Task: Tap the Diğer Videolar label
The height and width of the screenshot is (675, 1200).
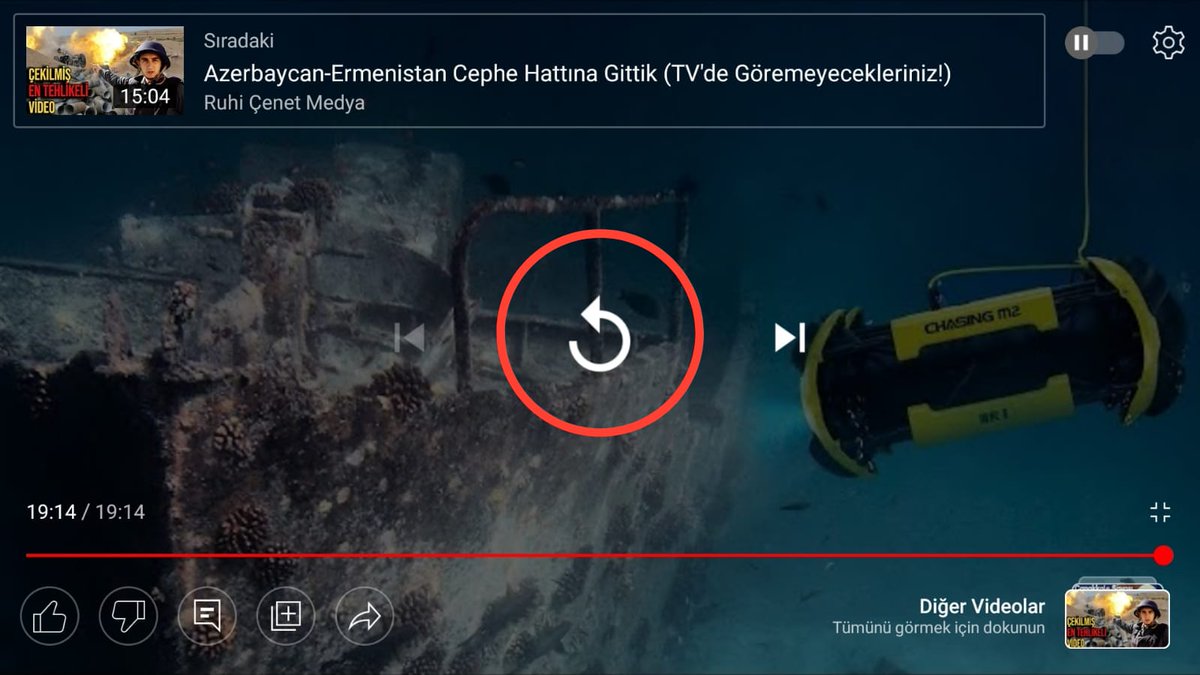Action: point(982,606)
